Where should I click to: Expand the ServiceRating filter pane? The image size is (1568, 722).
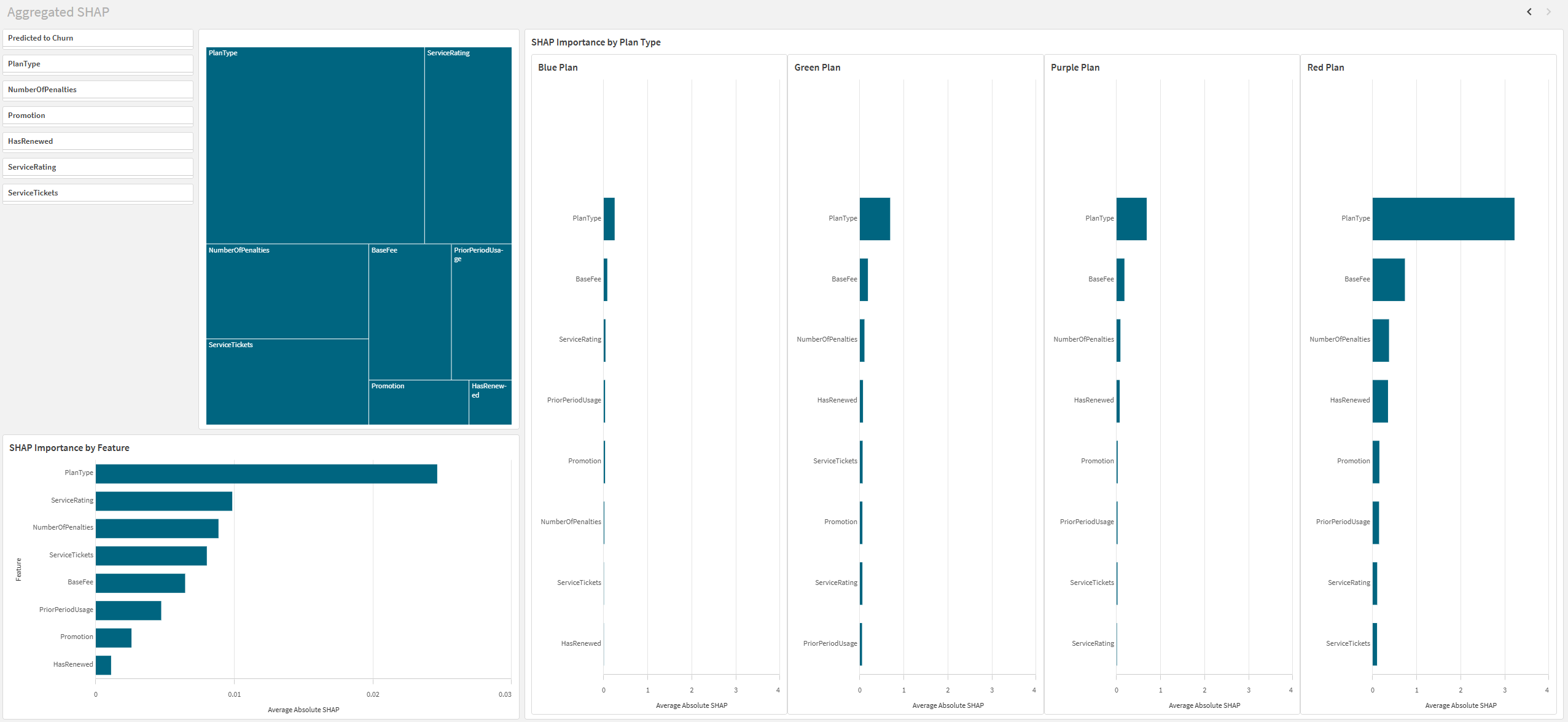pos(98,167)
